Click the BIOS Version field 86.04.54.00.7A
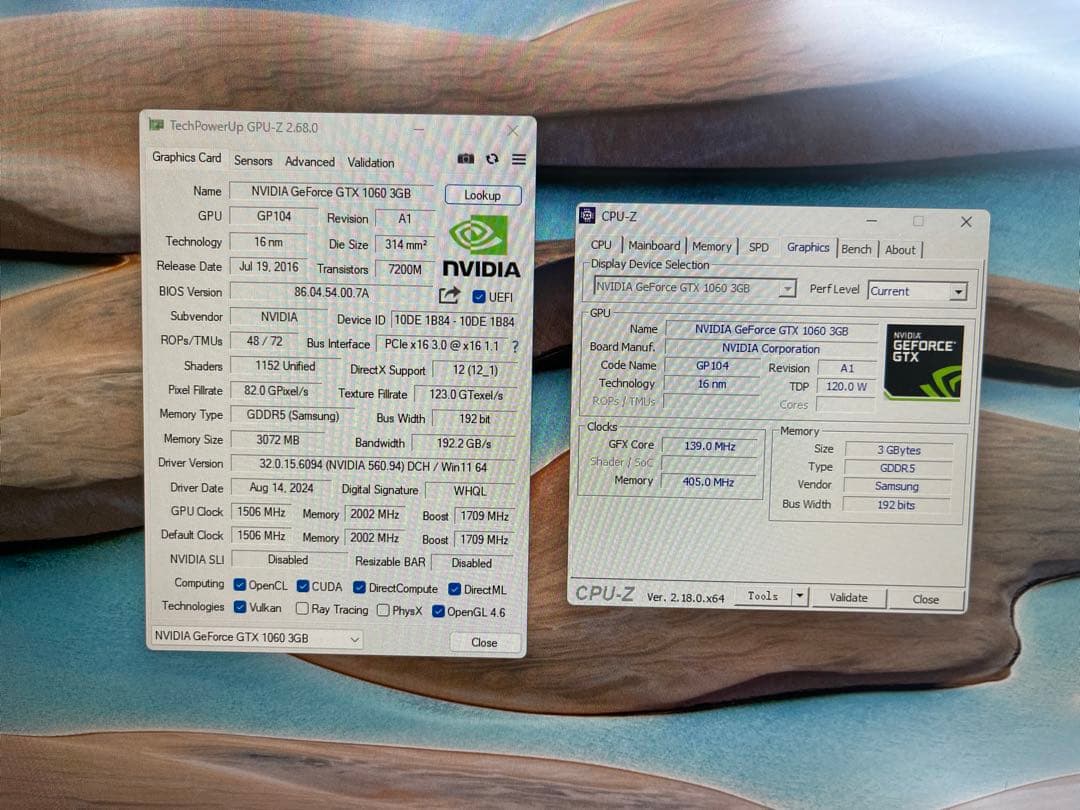The image size is (1080, 810). (331, 292)
